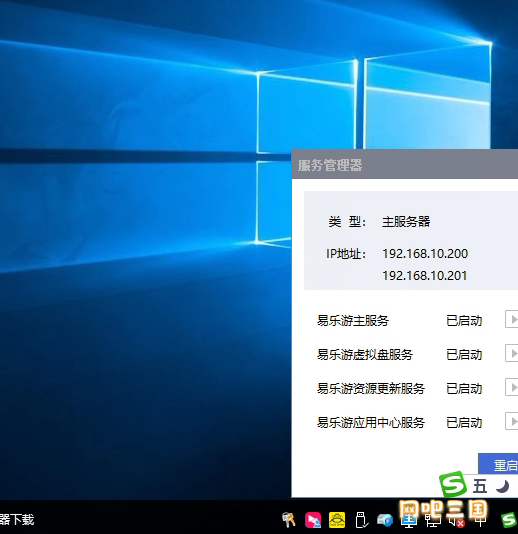This screenshot has width=518, height=534.
Task: Click 已启动 status of 易乐游主服务
Action: [464, 320]
